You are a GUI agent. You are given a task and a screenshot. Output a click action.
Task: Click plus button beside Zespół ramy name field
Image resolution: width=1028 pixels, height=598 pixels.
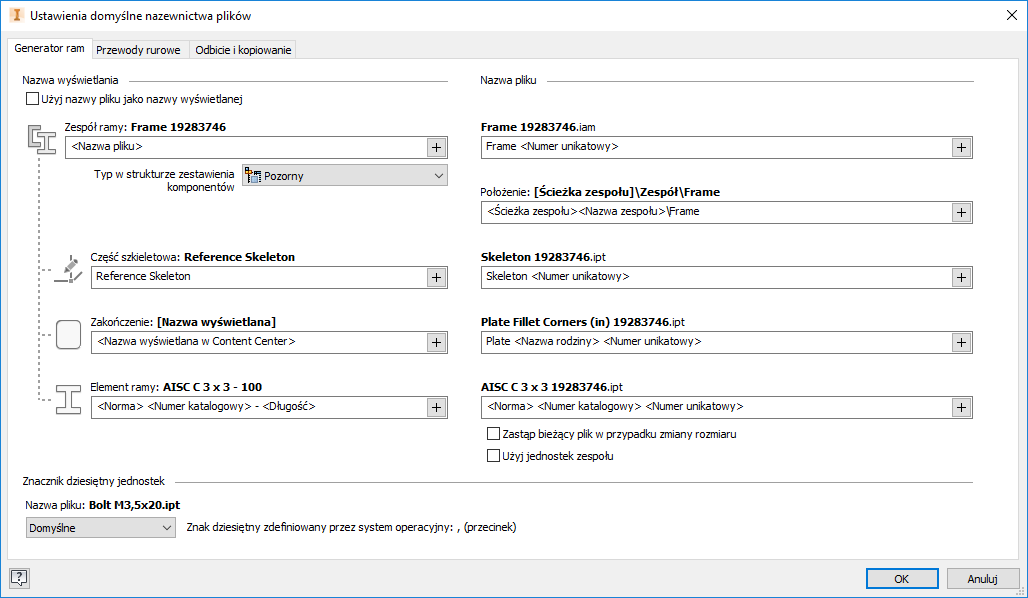click(x=436, y=147)
